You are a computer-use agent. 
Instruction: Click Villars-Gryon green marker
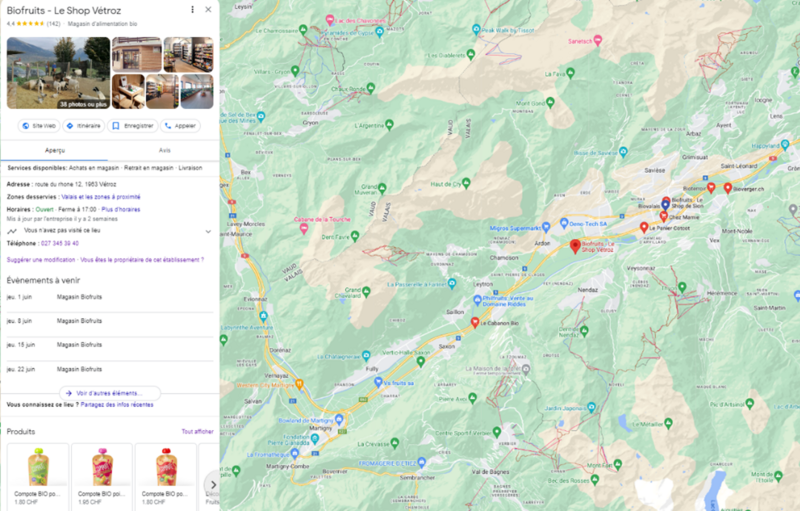tap(295, 70)
